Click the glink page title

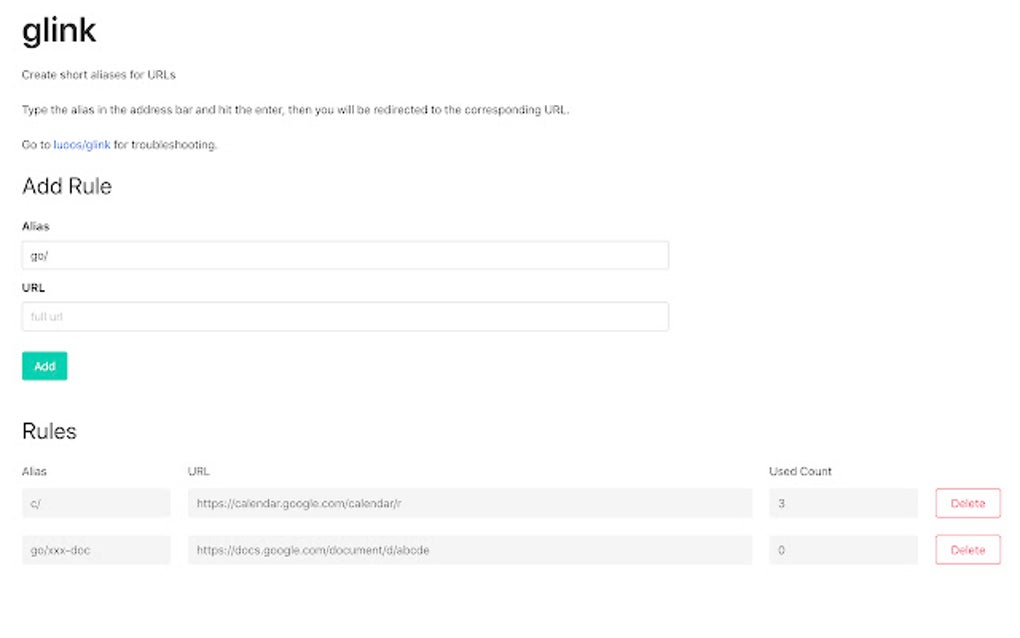pos(58,30)
